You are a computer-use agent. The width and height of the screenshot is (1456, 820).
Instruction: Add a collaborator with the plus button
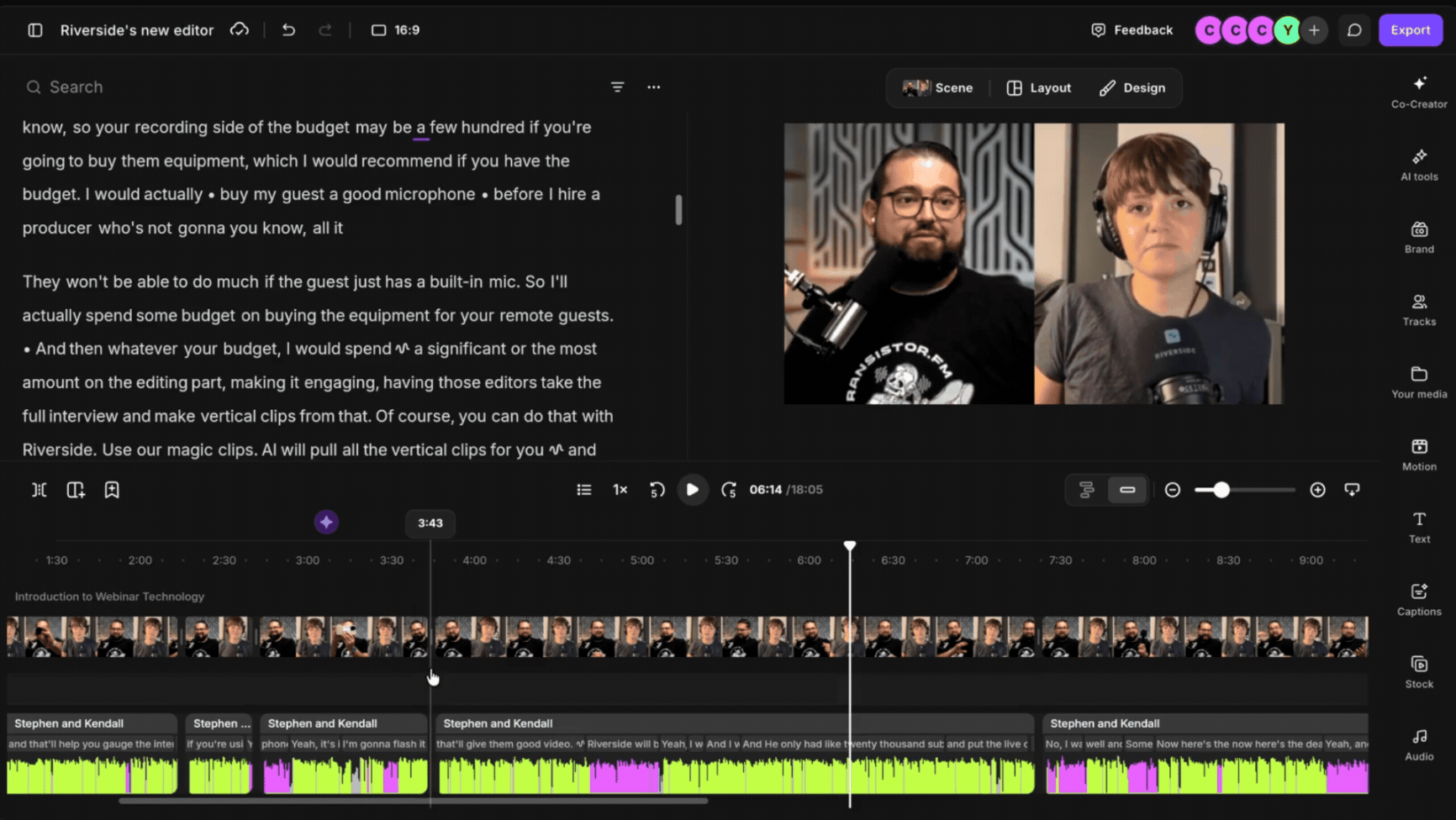tap(1314, 30)
